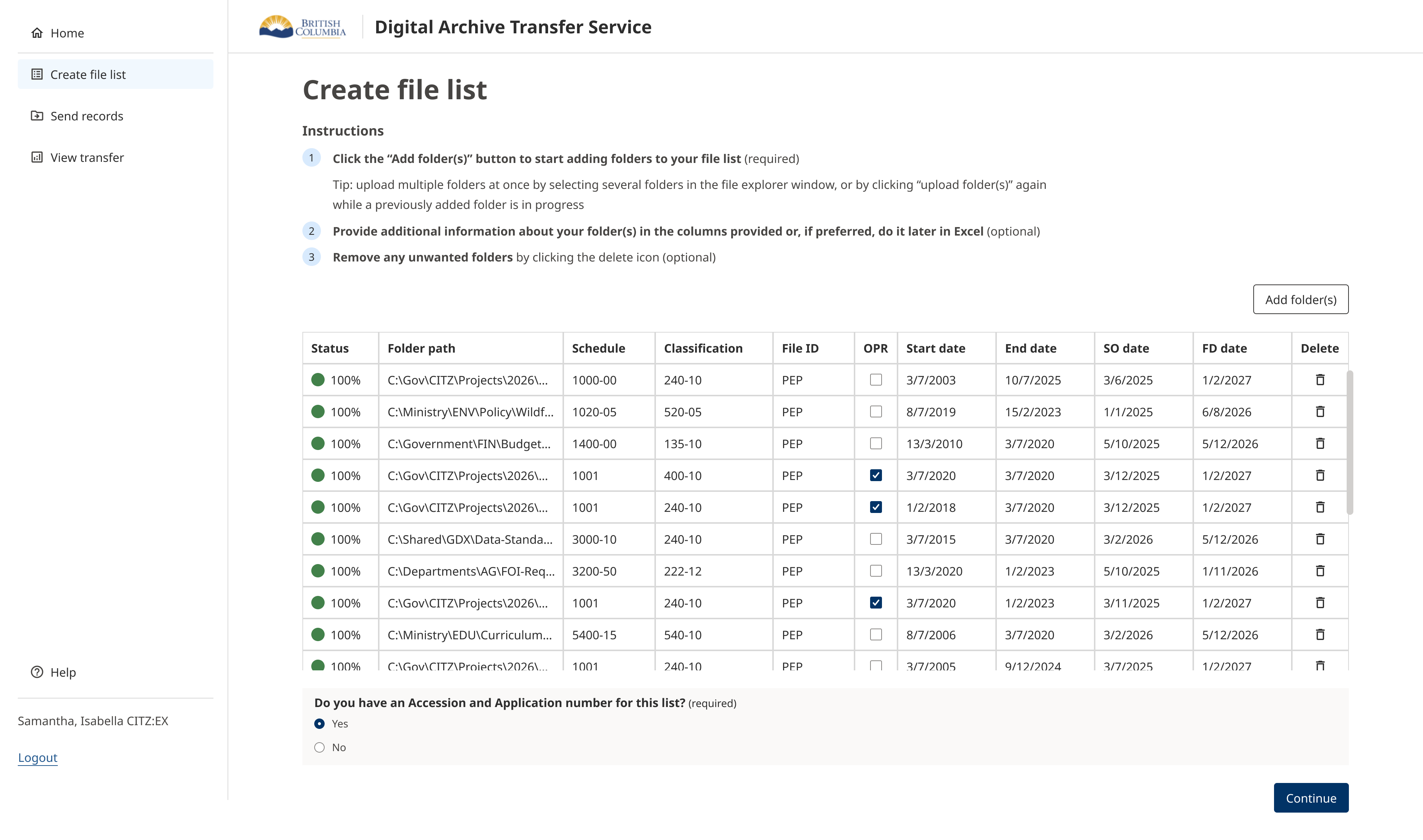
Task: Go to View transfer page
Action: [x=87, y=157]
